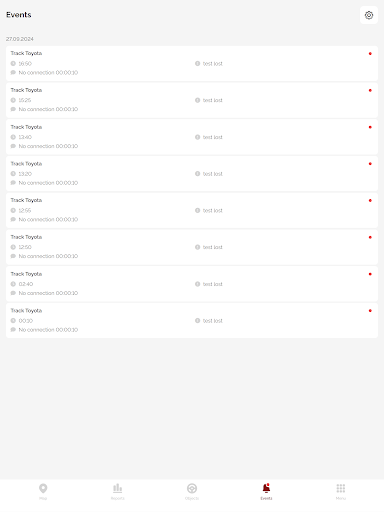This screenshot has width=384, height=512.
Task: Click the red unread dot on 13:40 event
Action: pos(370,127)
